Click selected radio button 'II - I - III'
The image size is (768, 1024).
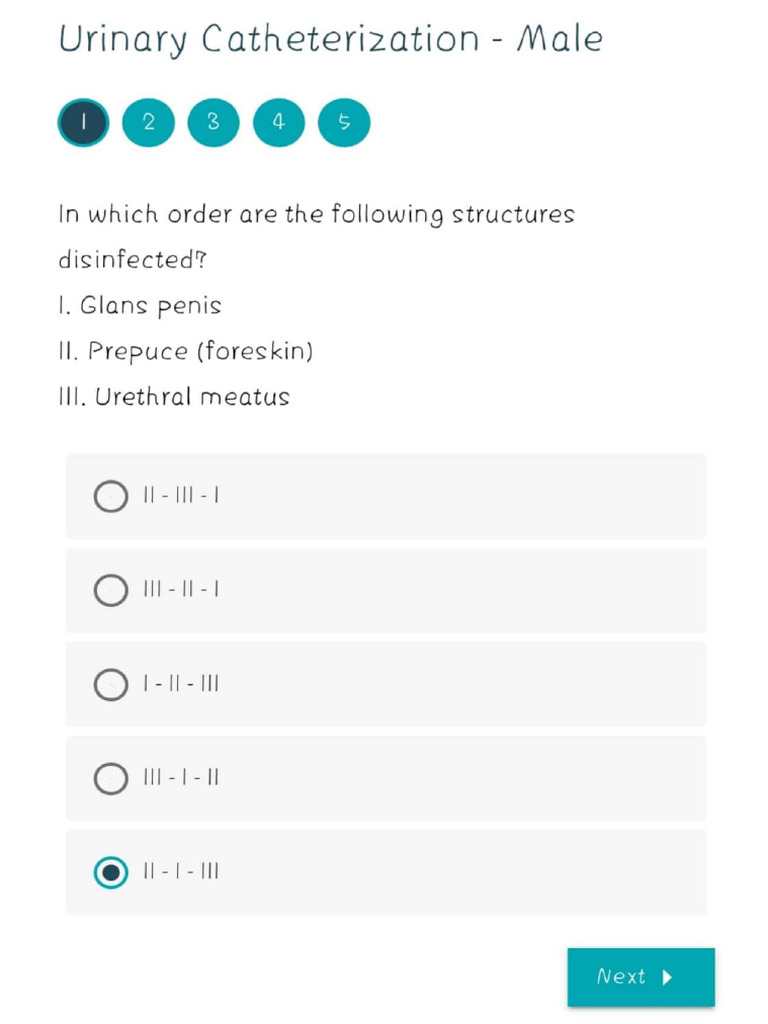point(111,872)
